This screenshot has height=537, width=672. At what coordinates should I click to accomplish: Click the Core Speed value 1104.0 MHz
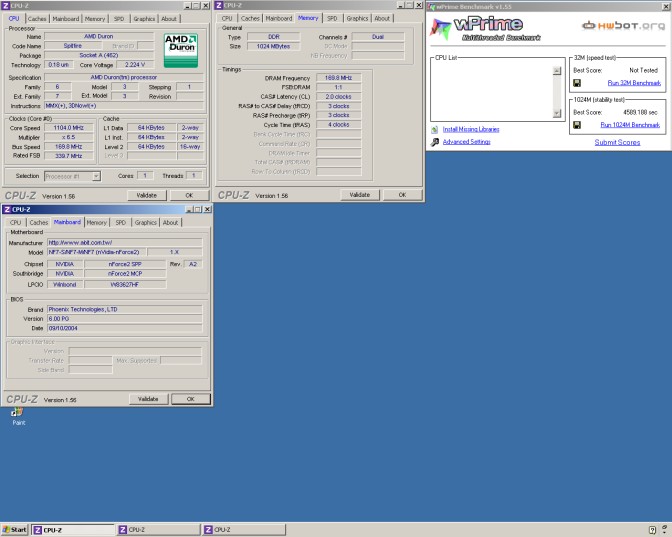(69, 128)
